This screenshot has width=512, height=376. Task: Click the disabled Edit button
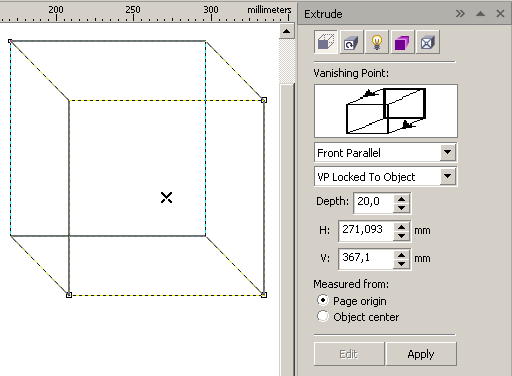coord(349,354)
